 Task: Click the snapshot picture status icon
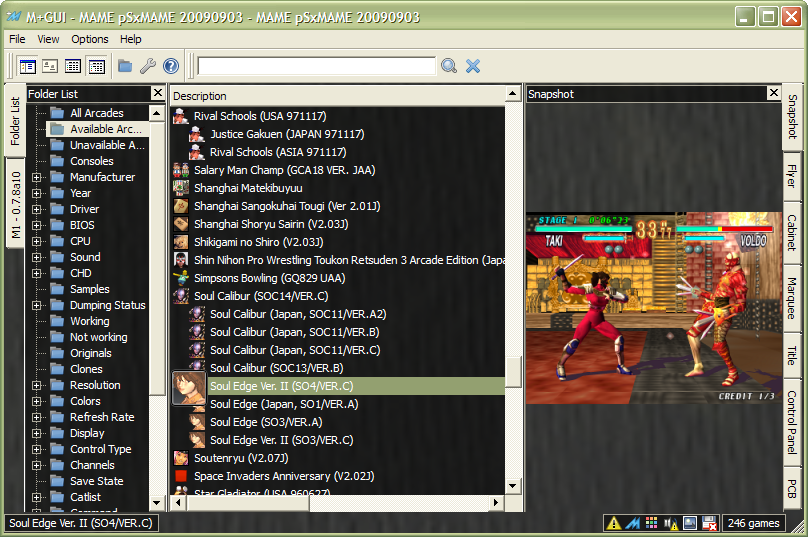point(689,523)
